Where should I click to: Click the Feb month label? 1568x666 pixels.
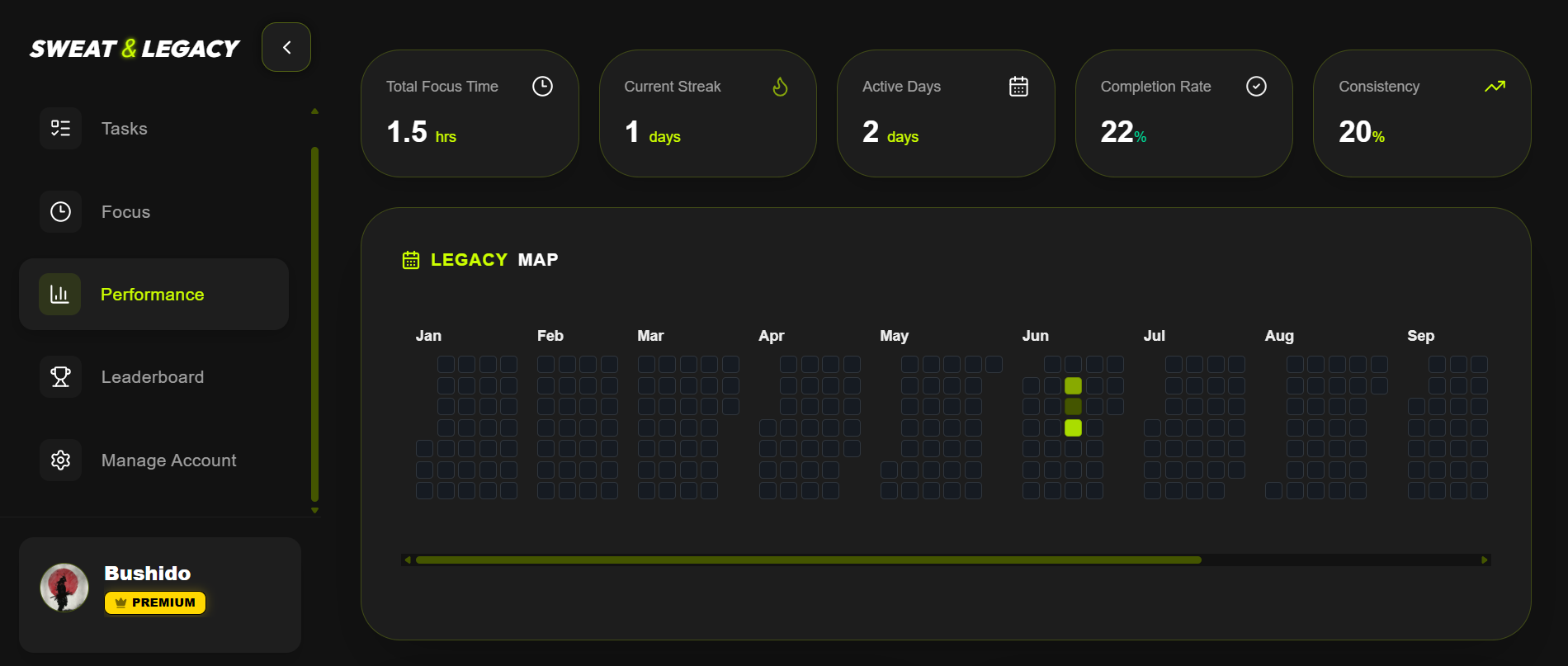click(x=550, y=336)
